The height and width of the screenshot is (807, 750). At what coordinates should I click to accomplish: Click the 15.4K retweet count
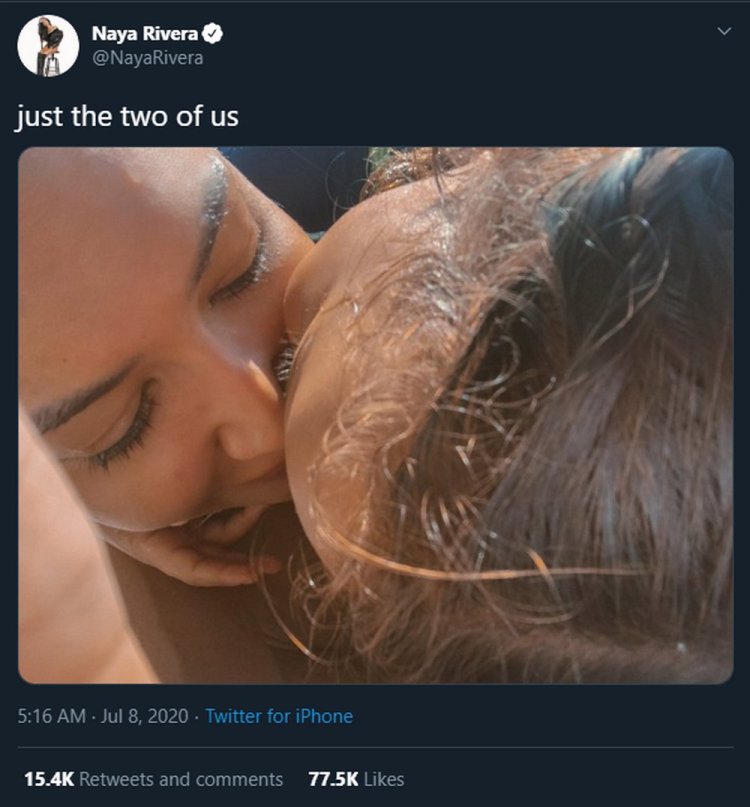coord(46,779)
